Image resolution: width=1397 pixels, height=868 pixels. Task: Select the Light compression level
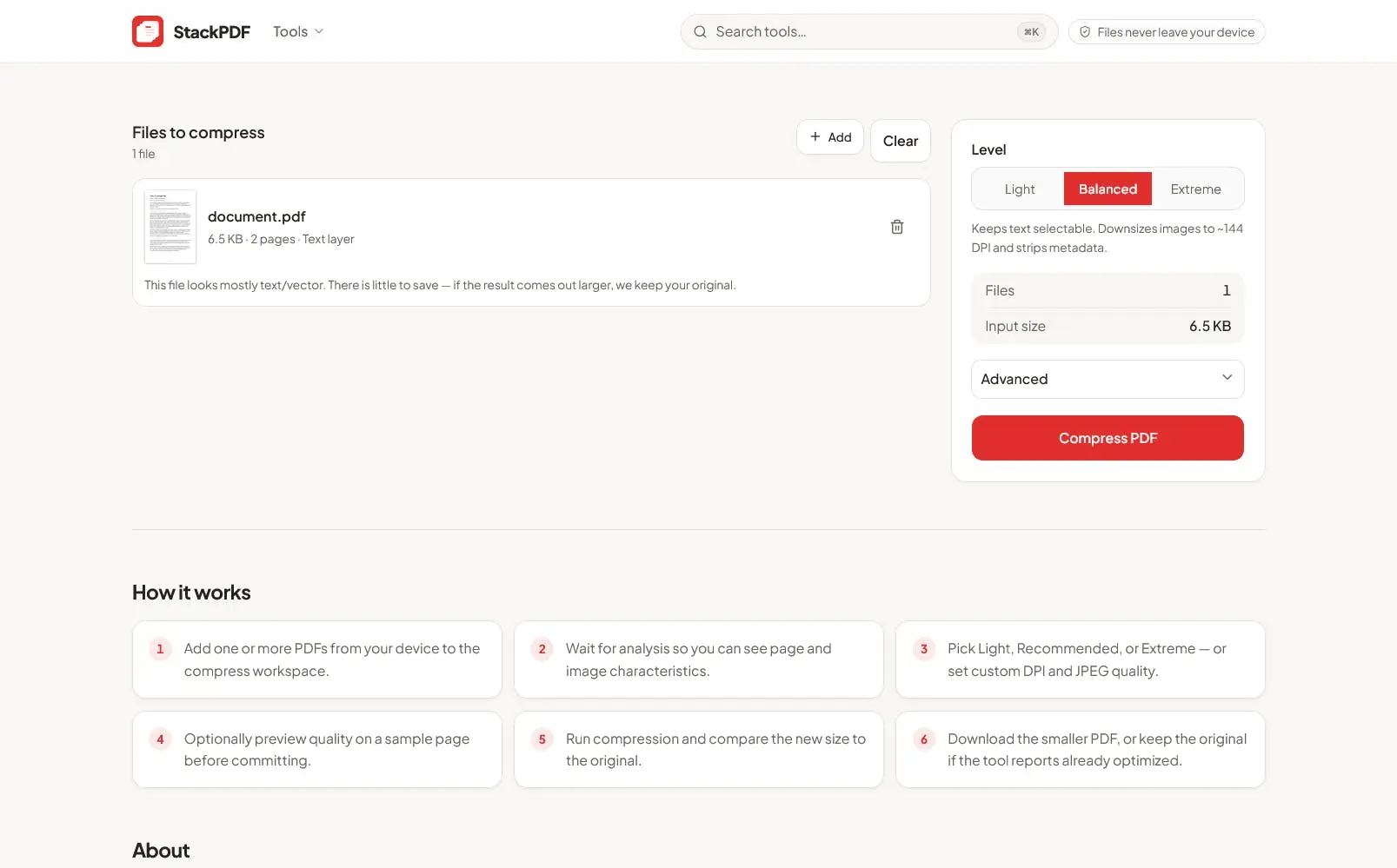point(1019,189)
